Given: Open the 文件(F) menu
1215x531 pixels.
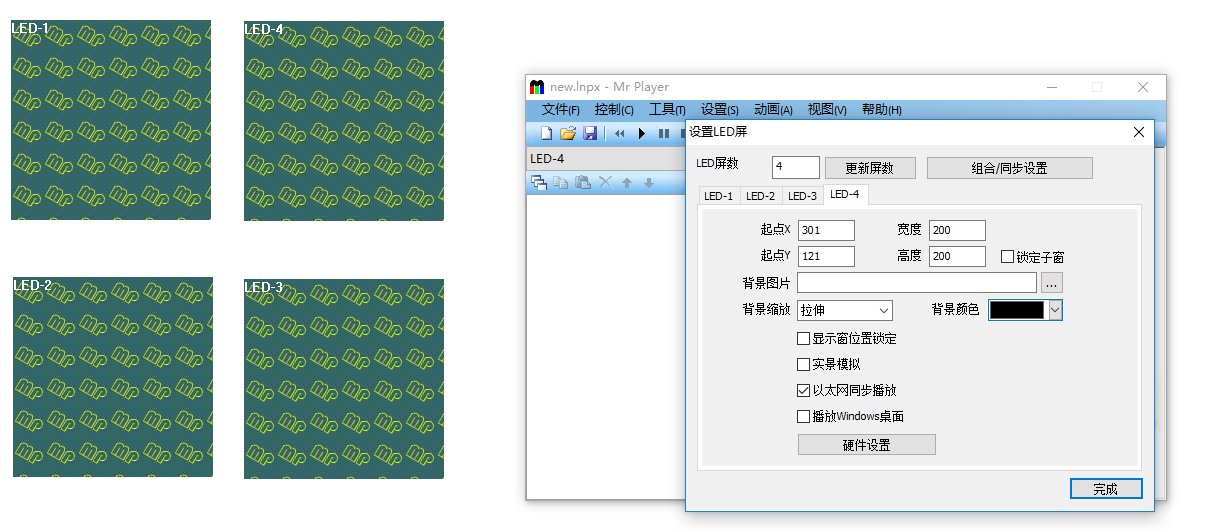Looking at the screenshot, I should pyautogui.click(x=561, y=110).
